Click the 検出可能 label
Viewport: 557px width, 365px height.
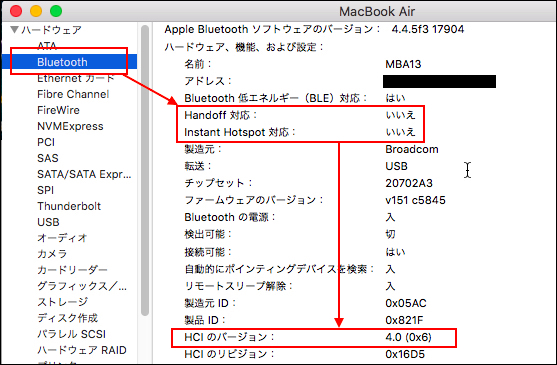[208, 234]
